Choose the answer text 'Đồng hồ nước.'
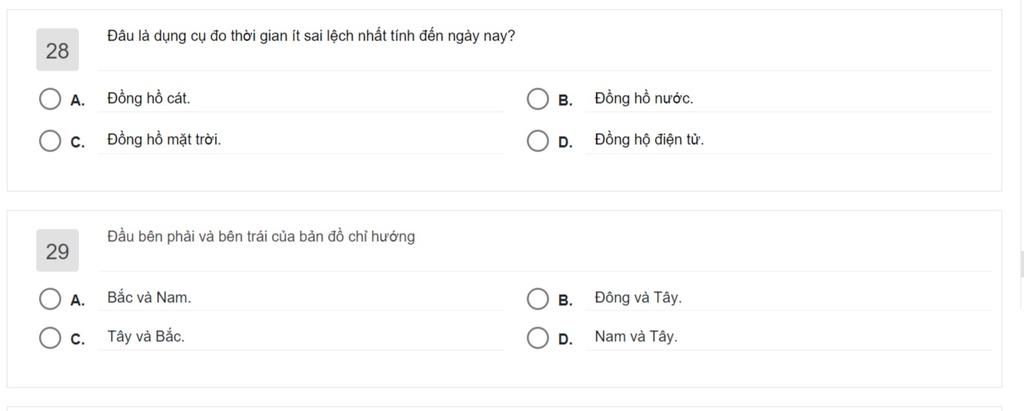This screenshot has width=1024, height=411. pos(644,99)
